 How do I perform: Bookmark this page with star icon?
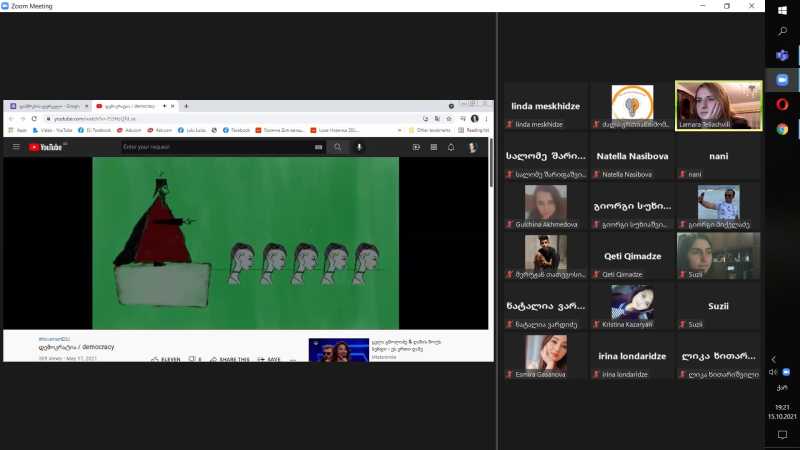tap(449, 118)
